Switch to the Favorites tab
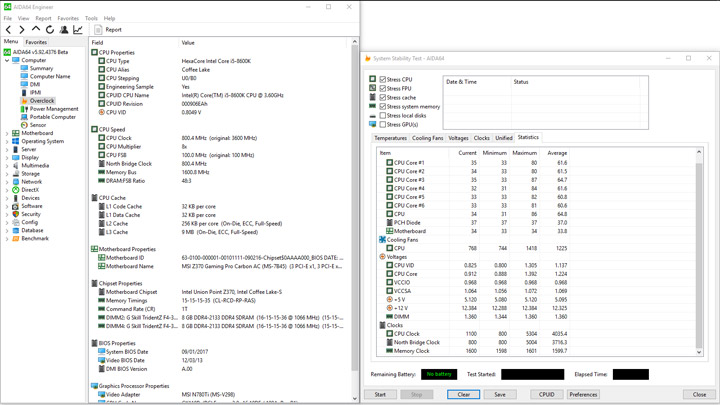This screenshot has height=405, width=720. [x=36, y=42]
